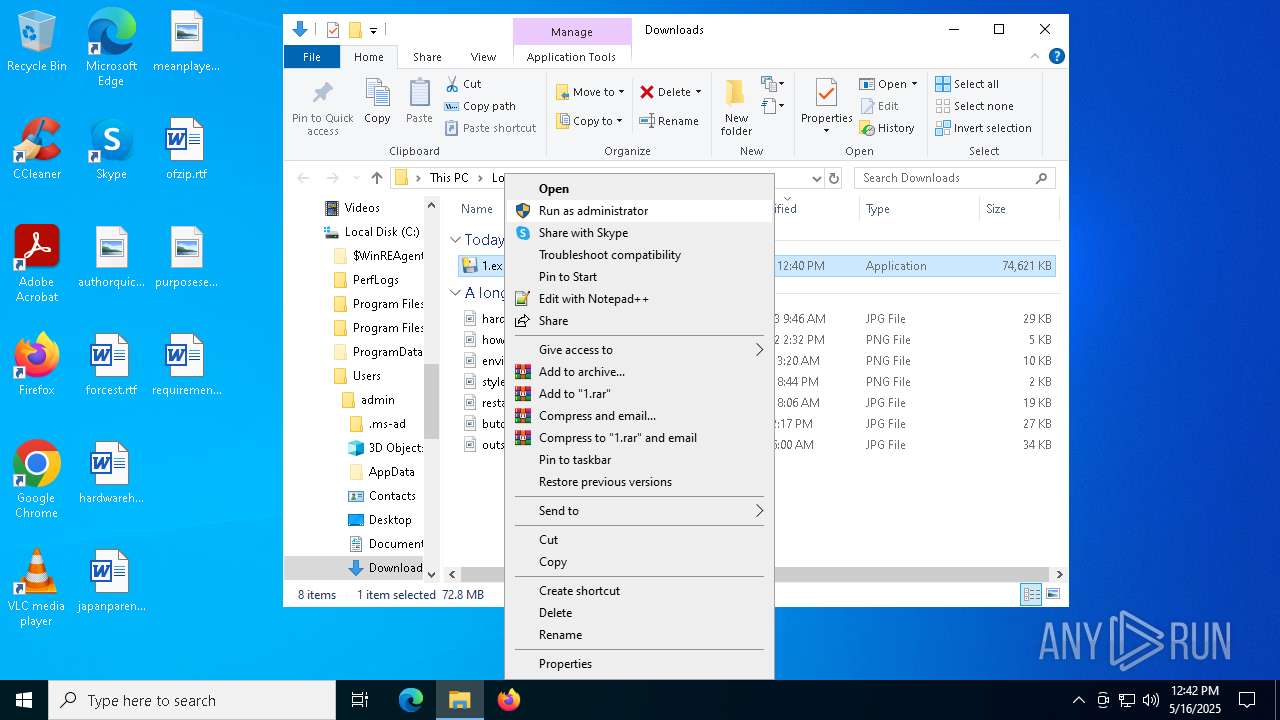The height and width of the screenshot is (720, 1280).
Task: Open Explorer Help question mark icon
Action: point(1056,57)
